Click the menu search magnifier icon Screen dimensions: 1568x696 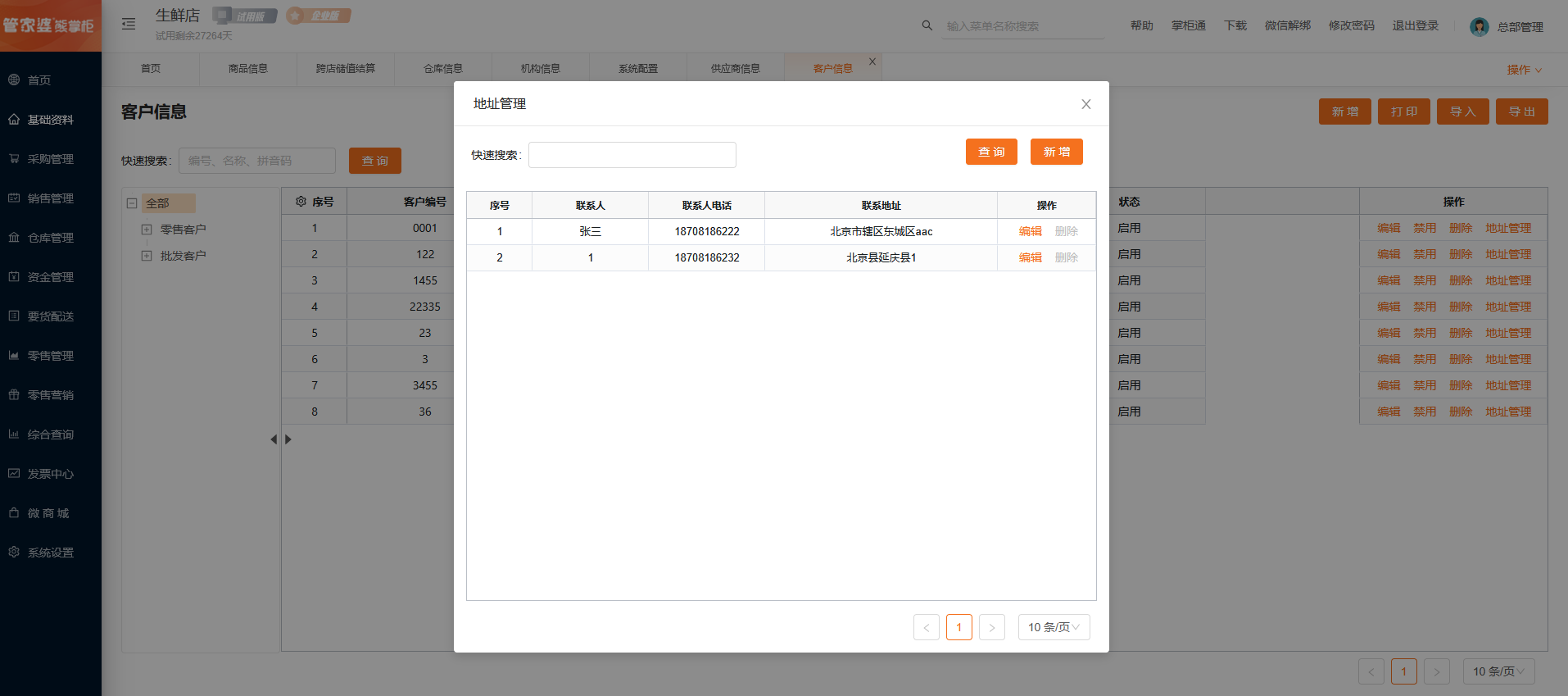point(927,25)
